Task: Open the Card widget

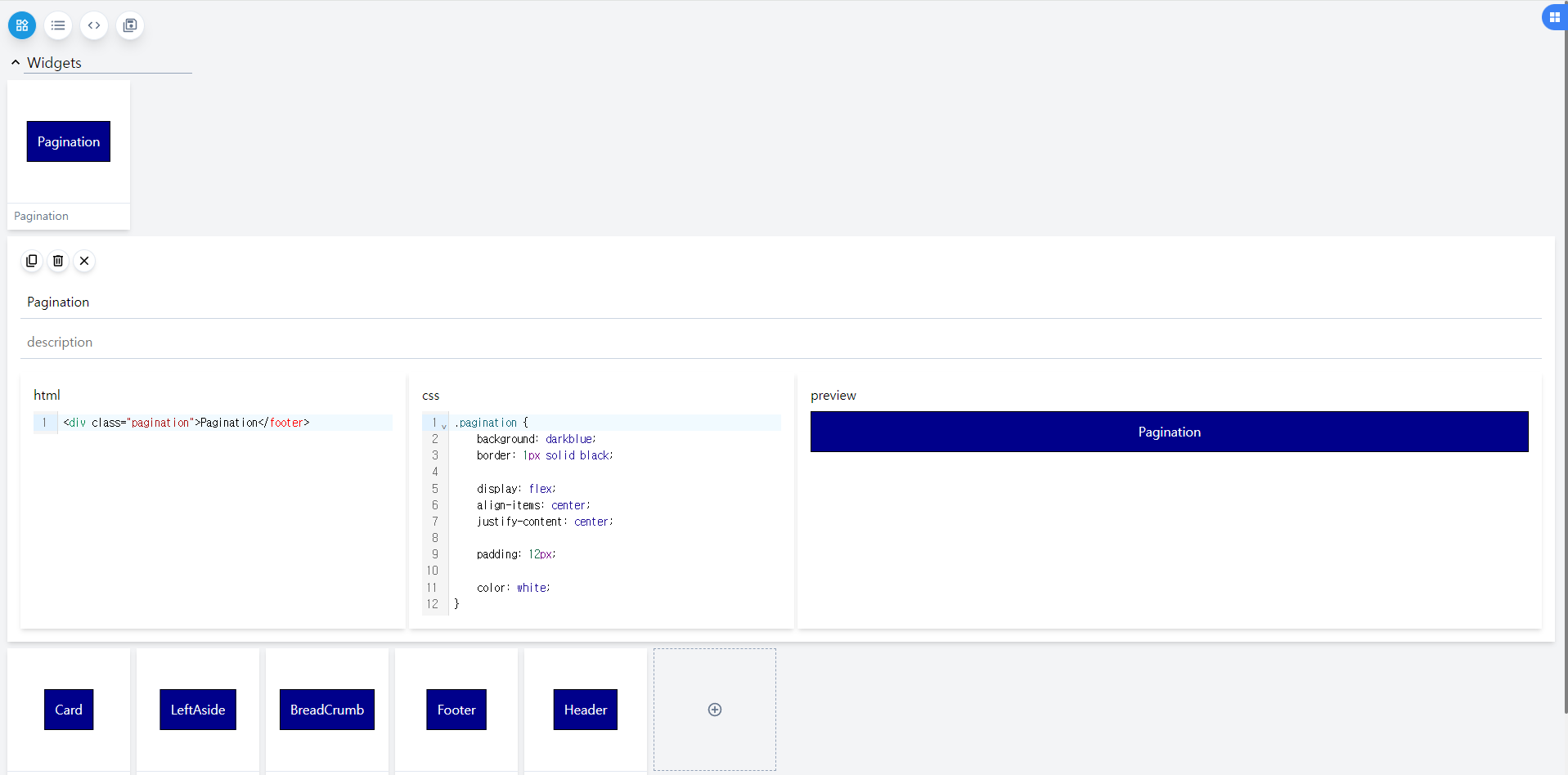Action: click(69, 710)
